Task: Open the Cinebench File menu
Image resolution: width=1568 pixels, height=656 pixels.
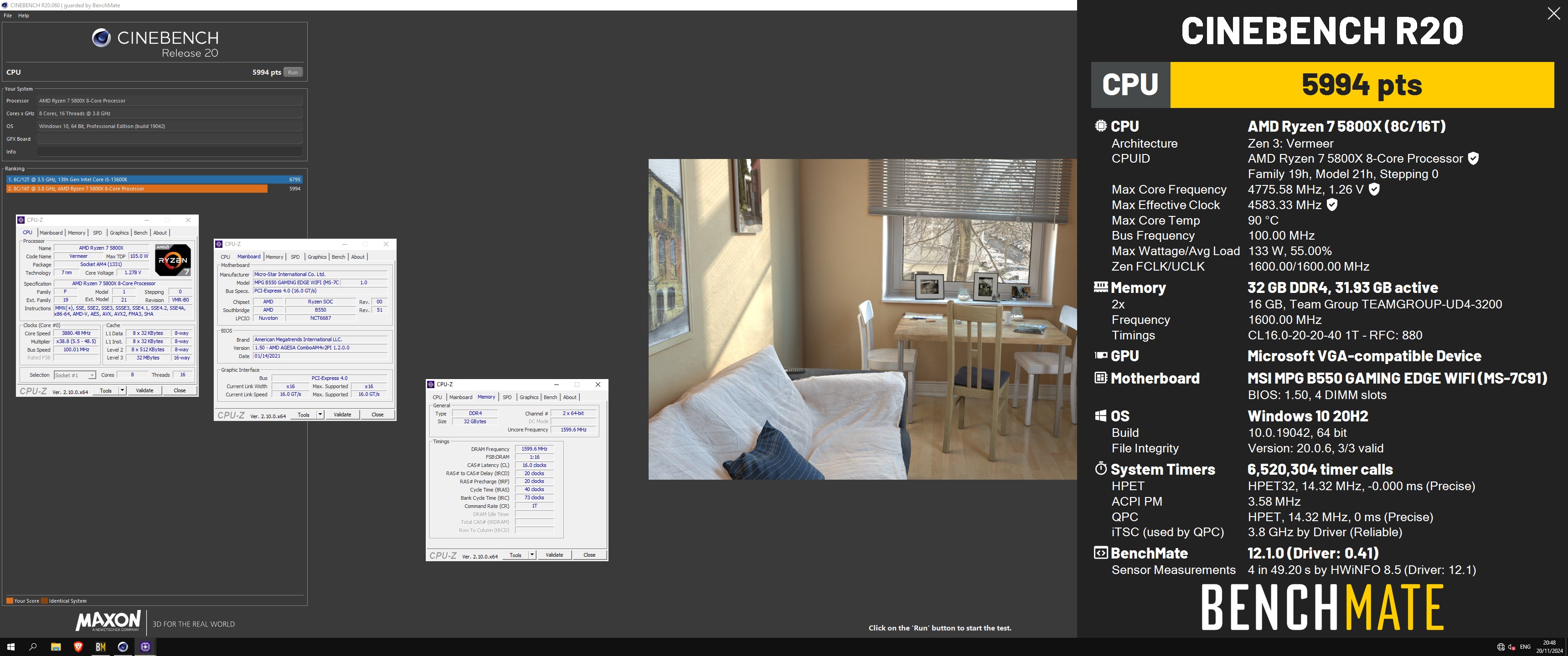Action: [8, 15]
